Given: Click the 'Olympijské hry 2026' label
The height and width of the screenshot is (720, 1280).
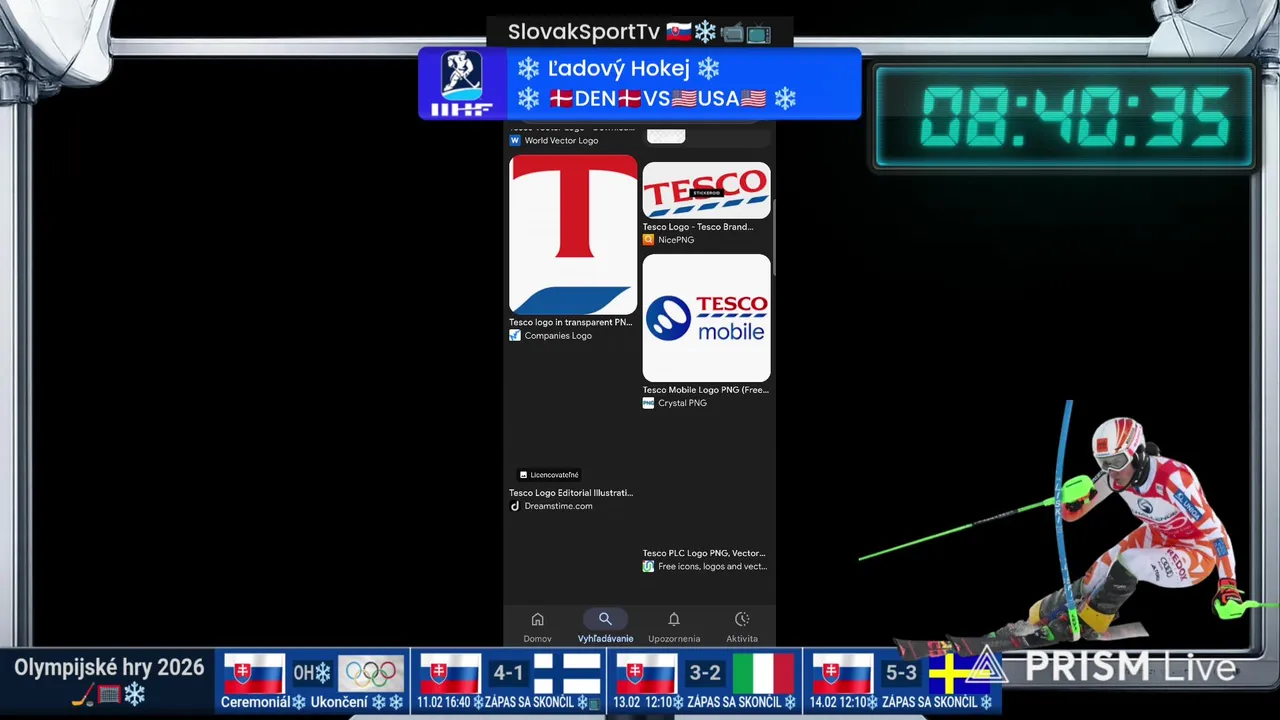Looking at the screenshot, I should pyautogui.click(x=109, y=667).
